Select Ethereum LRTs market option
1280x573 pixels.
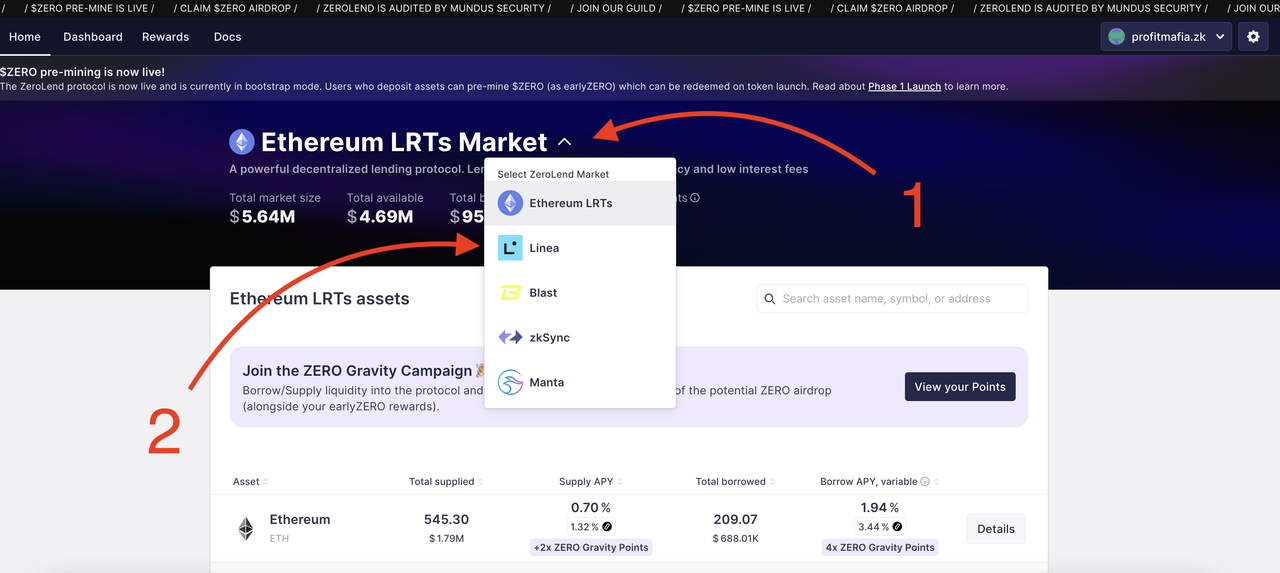(580, 203)
